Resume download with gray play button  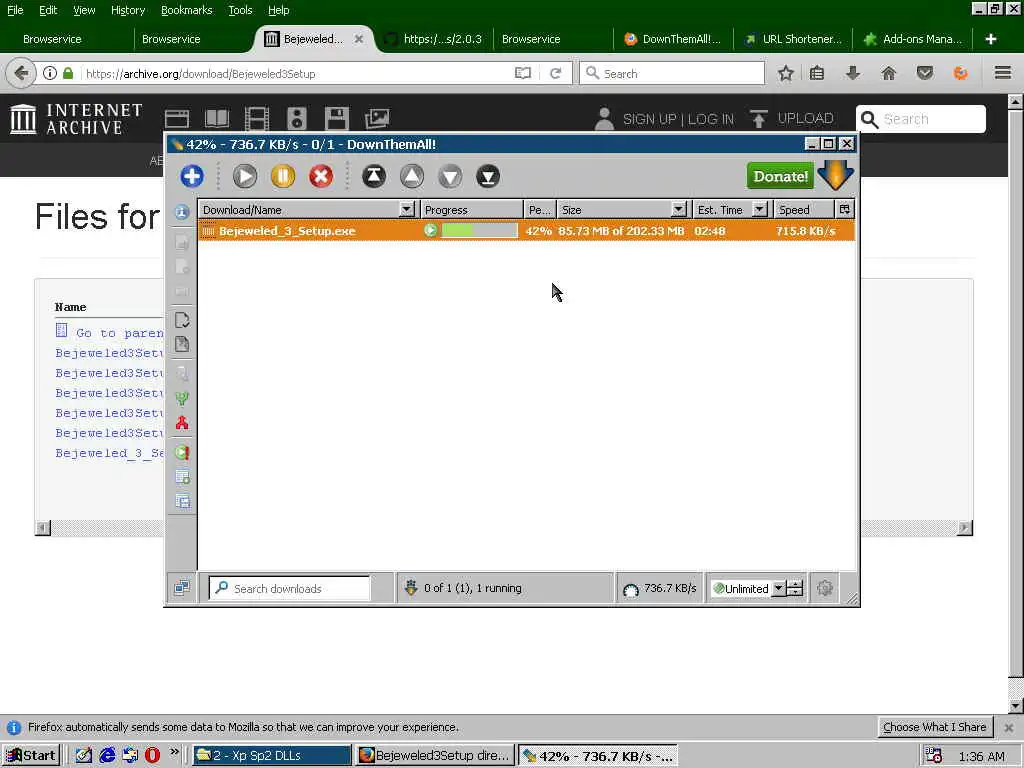point(245,176)
